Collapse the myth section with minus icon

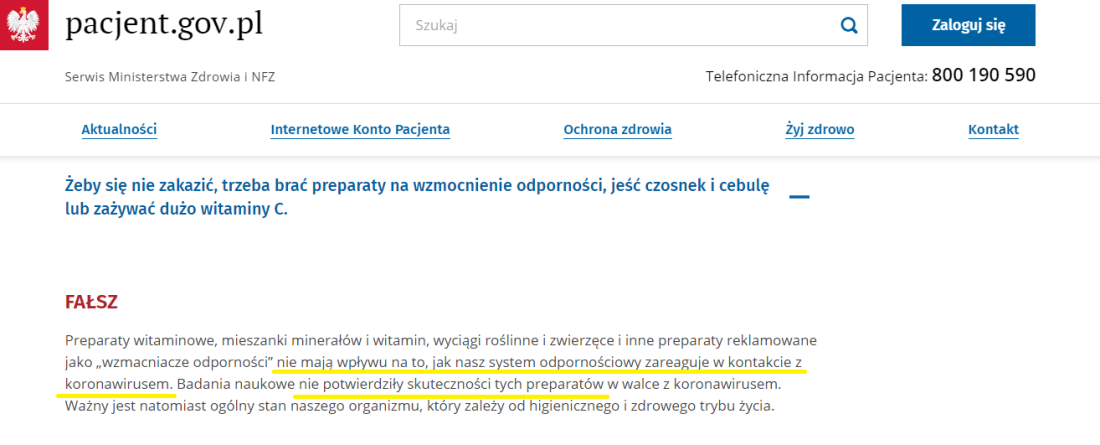(x=799, y=197)
